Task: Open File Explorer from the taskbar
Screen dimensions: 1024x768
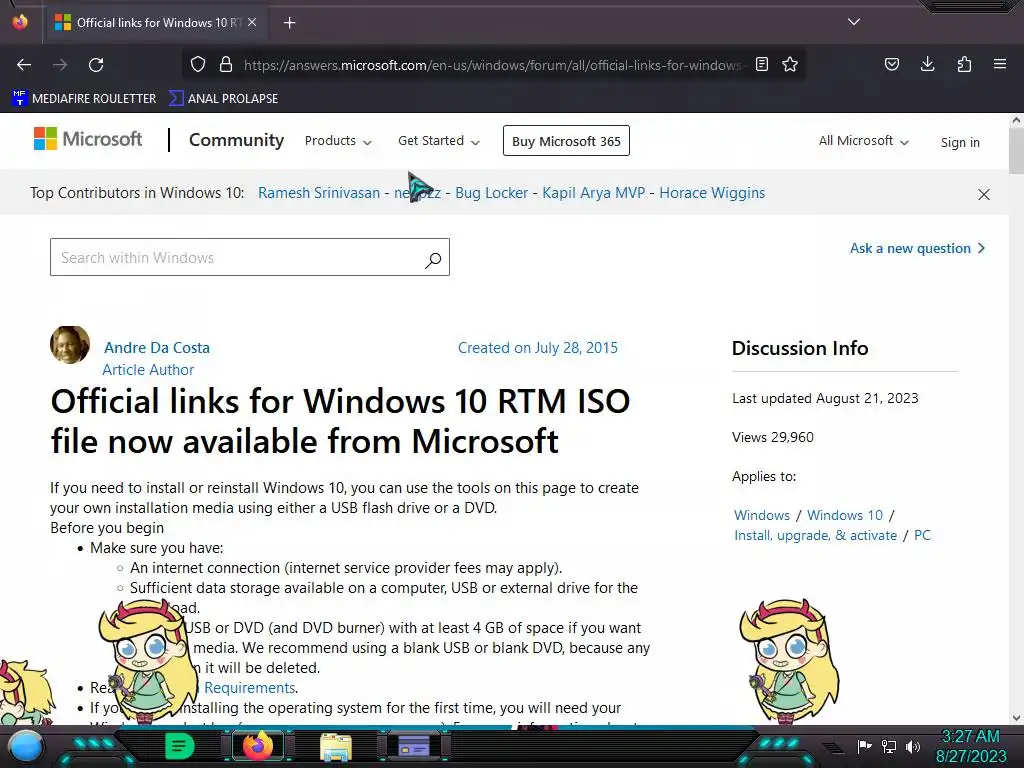Action: (x=336, y=746)
